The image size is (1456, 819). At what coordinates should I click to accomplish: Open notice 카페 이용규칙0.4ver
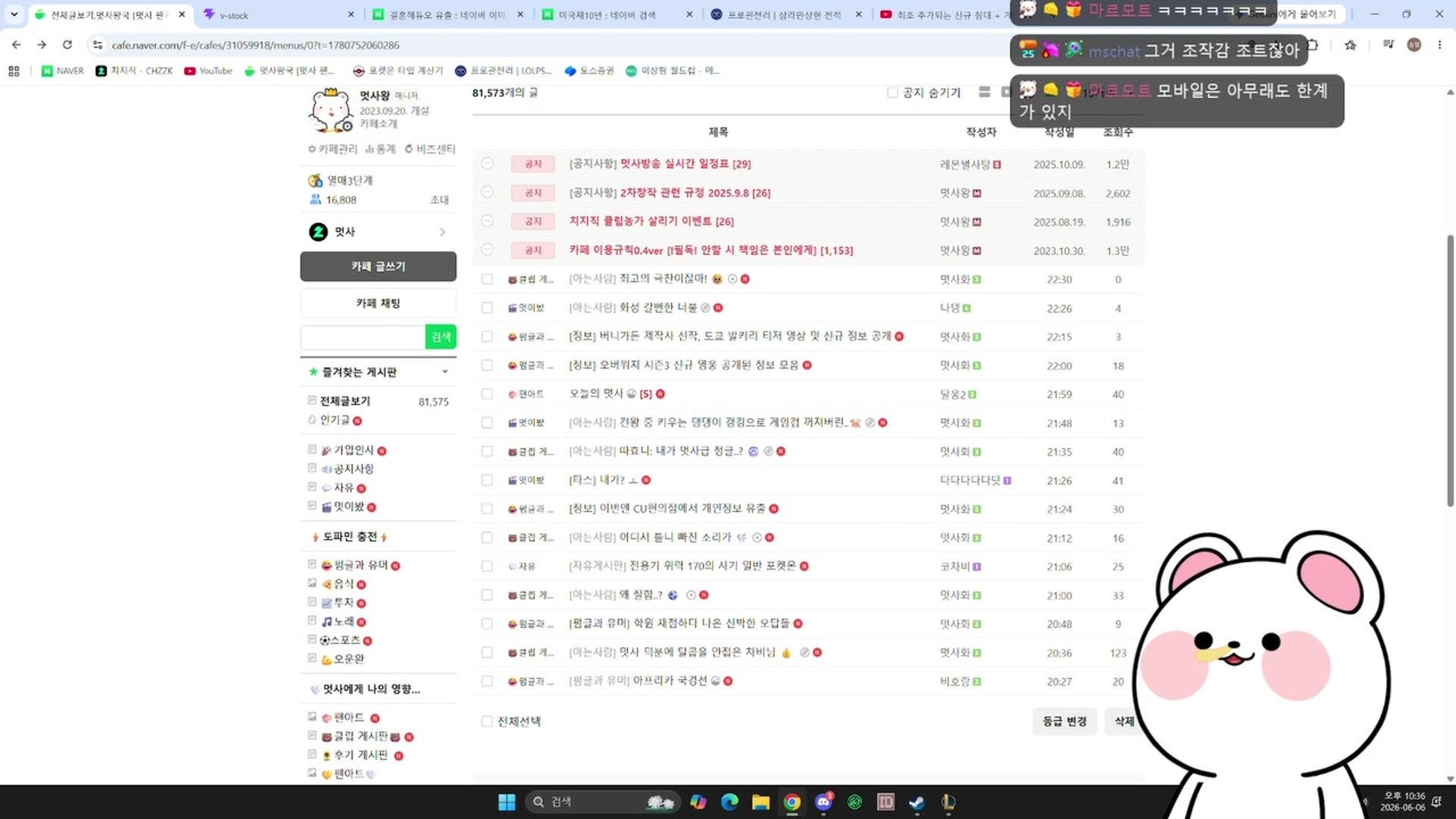click(711, 250)
